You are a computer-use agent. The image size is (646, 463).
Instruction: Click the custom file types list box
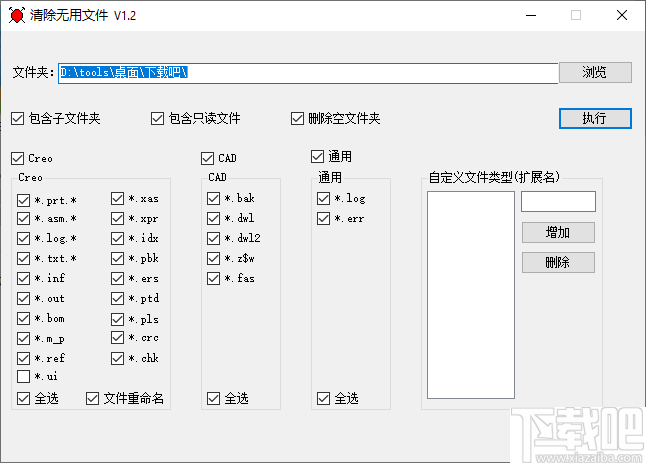471,295
